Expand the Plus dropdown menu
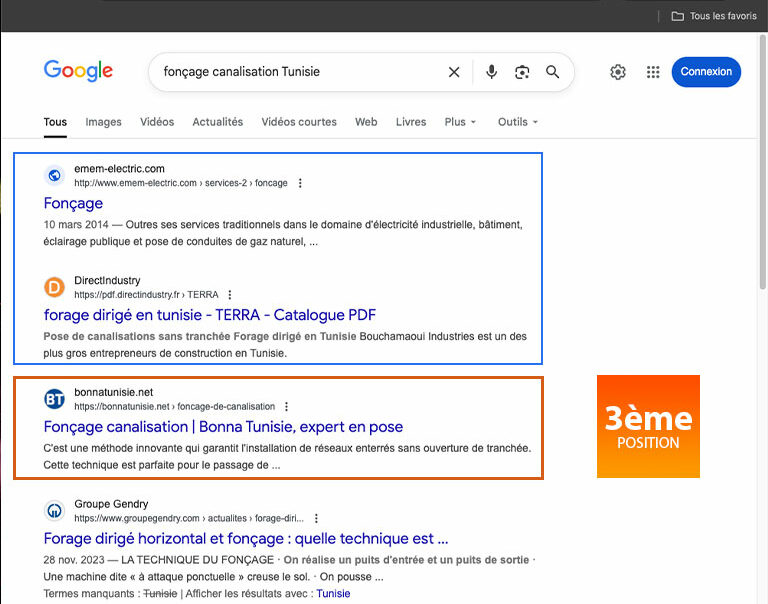This screenshot has height=604, width=768. (x=460, y=122)
